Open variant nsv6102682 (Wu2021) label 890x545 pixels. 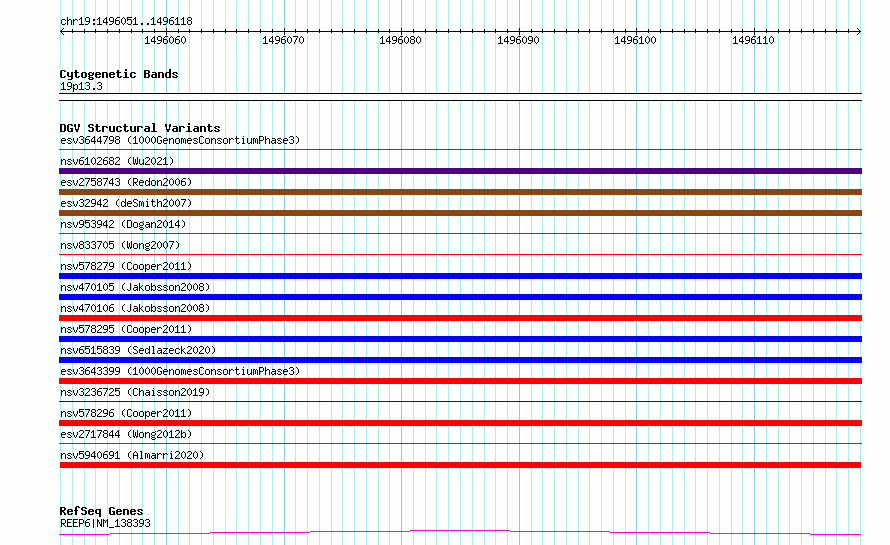(x=117, y=161)
